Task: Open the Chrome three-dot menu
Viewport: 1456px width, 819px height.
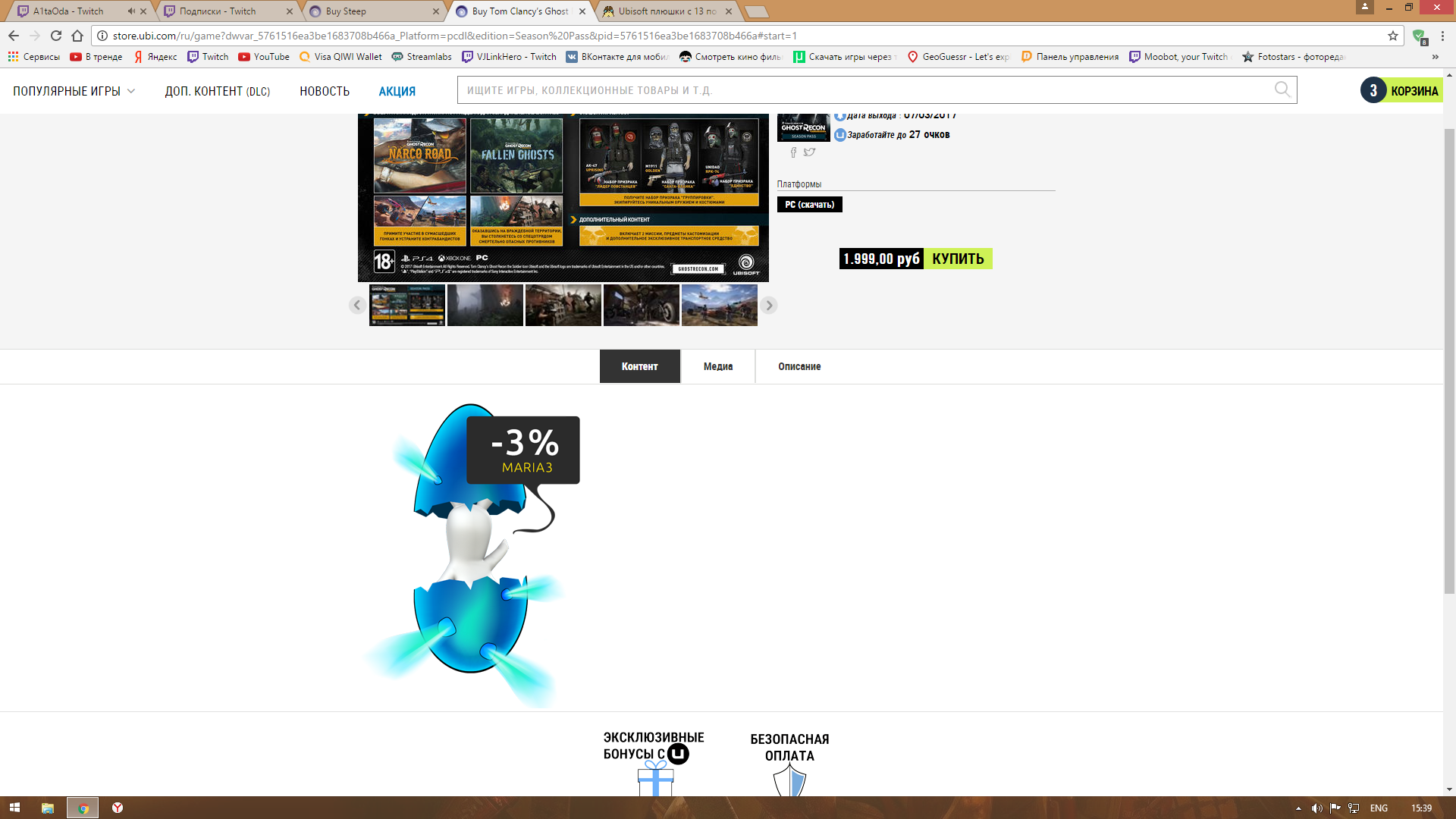Action: pos(1443,36)
